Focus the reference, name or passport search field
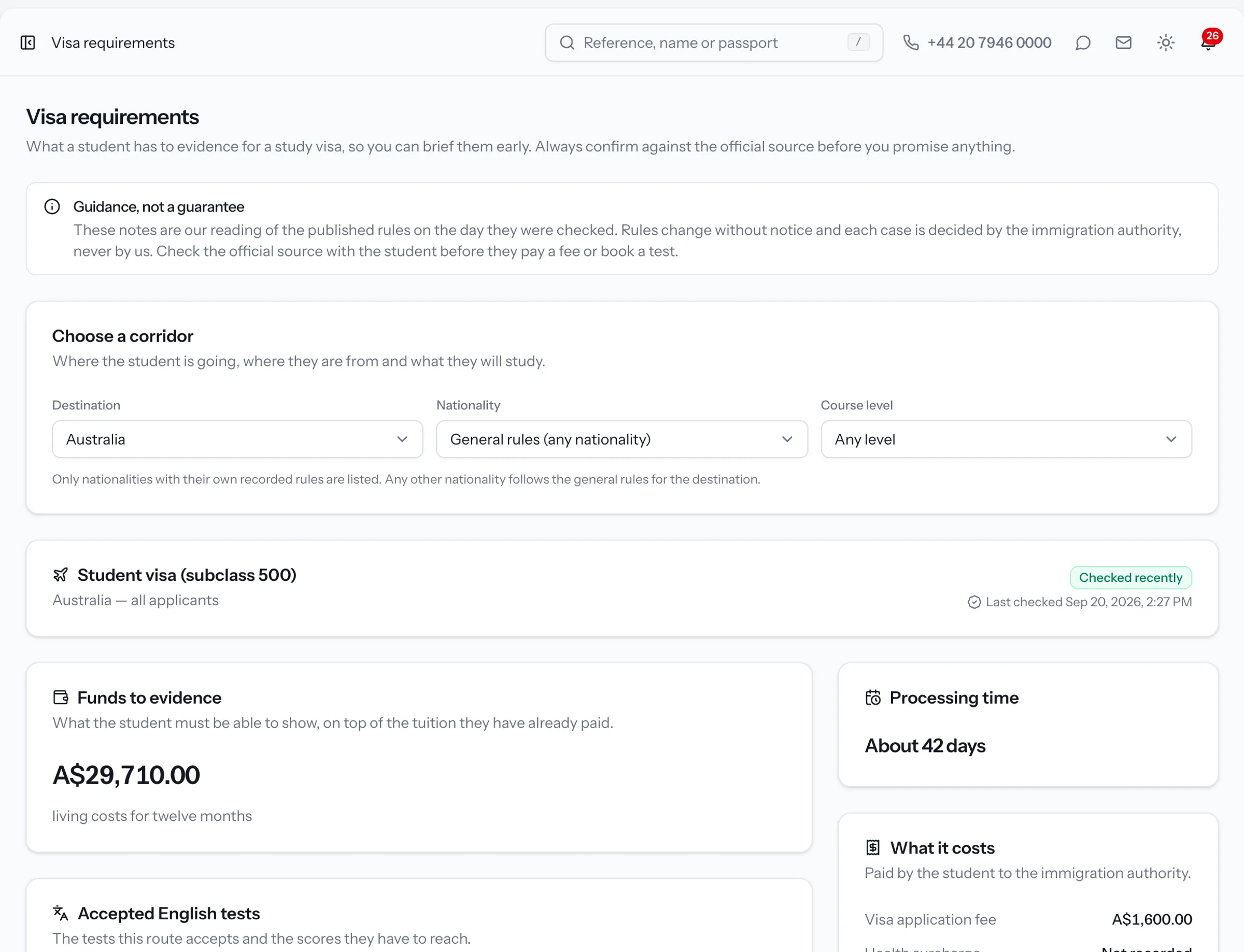Screen dimensions: 1244x952 pyautogui.click(x=714, y=42)
